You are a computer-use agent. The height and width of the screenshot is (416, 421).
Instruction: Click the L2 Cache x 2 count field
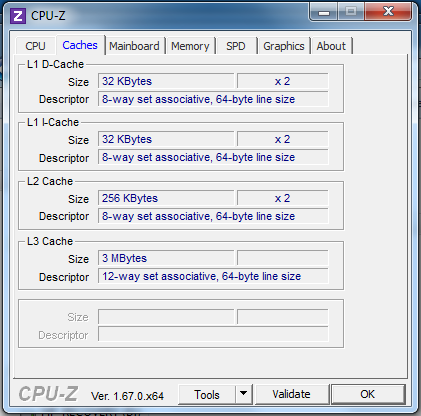(x=283, y=198)
